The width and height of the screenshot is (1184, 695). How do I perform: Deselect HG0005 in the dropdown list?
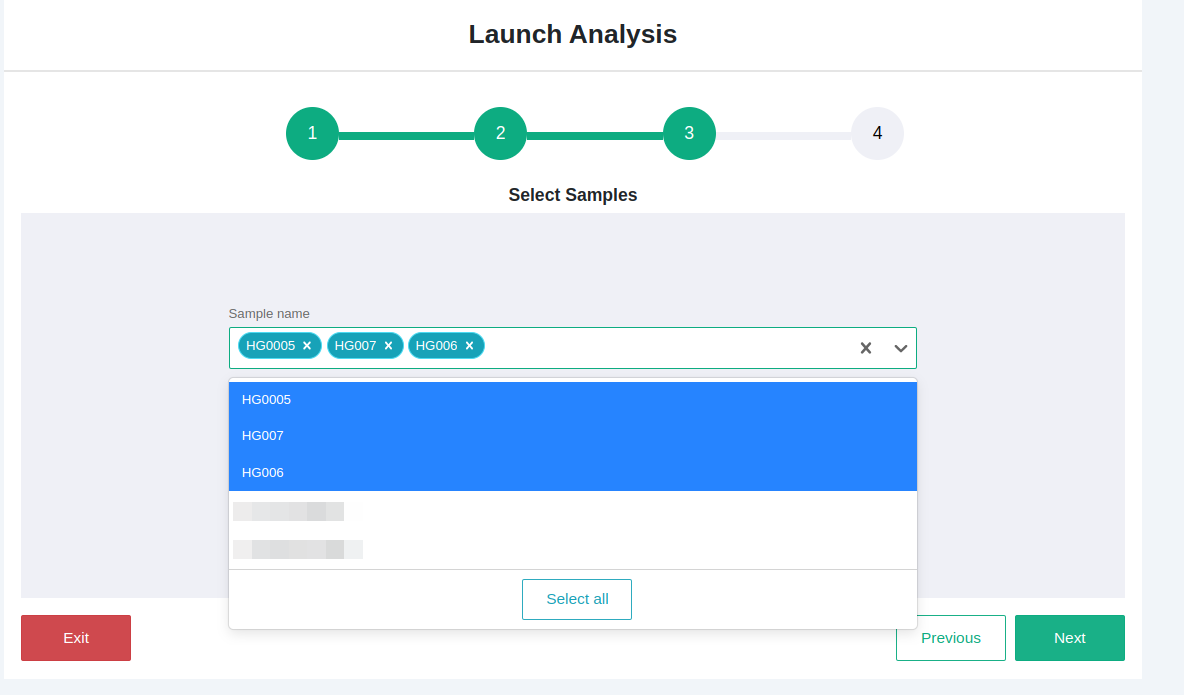(572, 400)
